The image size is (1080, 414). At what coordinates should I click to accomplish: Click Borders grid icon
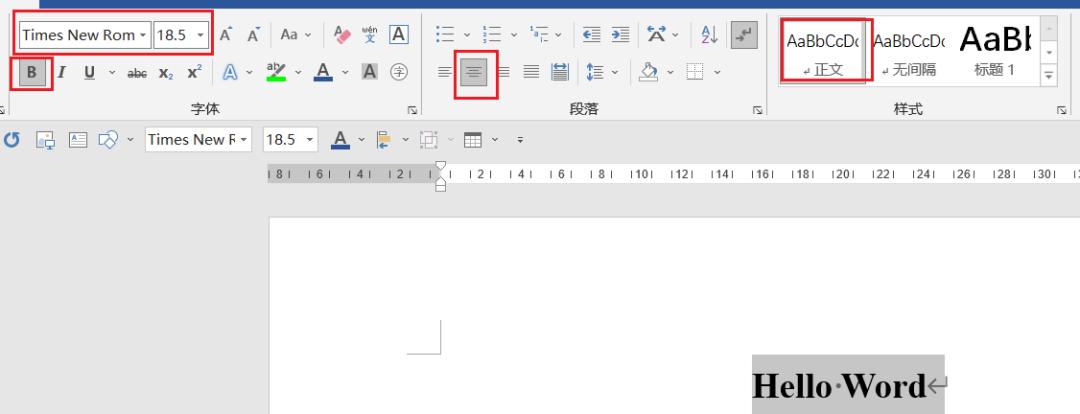pyautogui.click(x=695, y=72)
